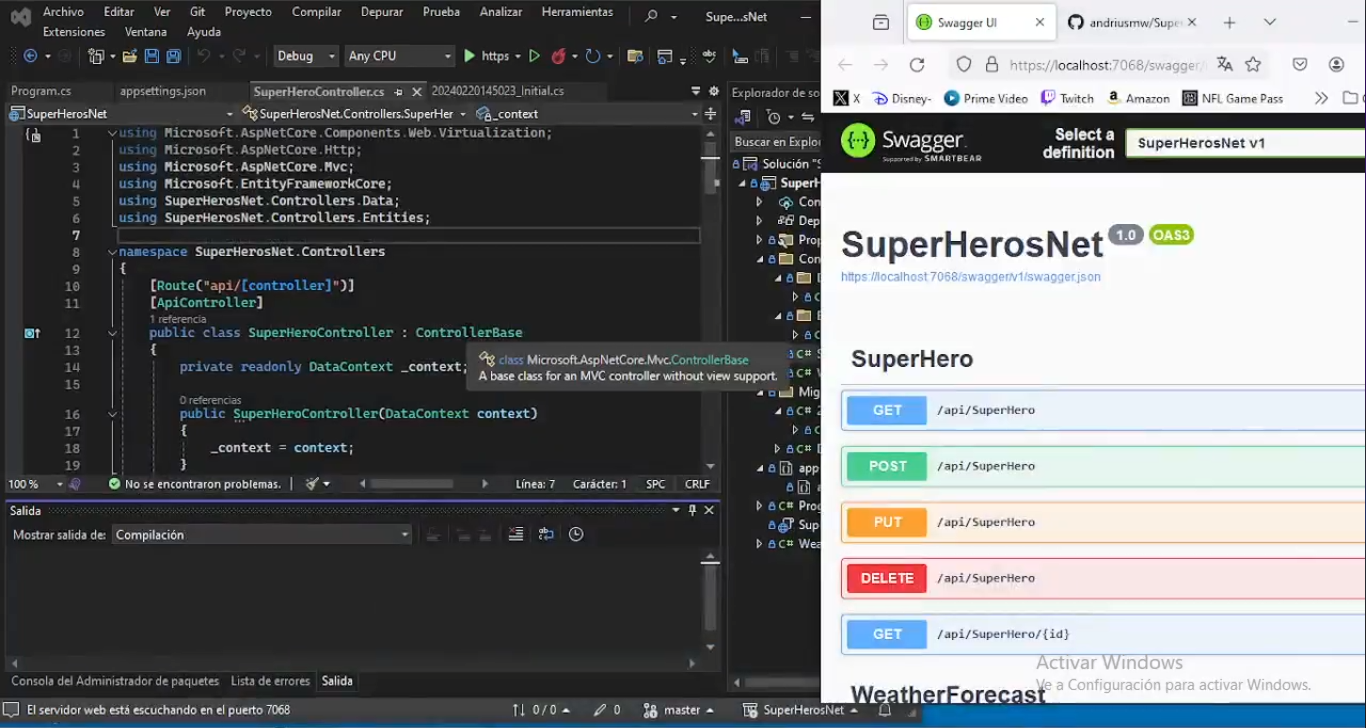Image resolution: width=1368 pixels, height=728 pixels.
Task: Click the Undo arrow icon in toolbar
Action: (204, 56)
